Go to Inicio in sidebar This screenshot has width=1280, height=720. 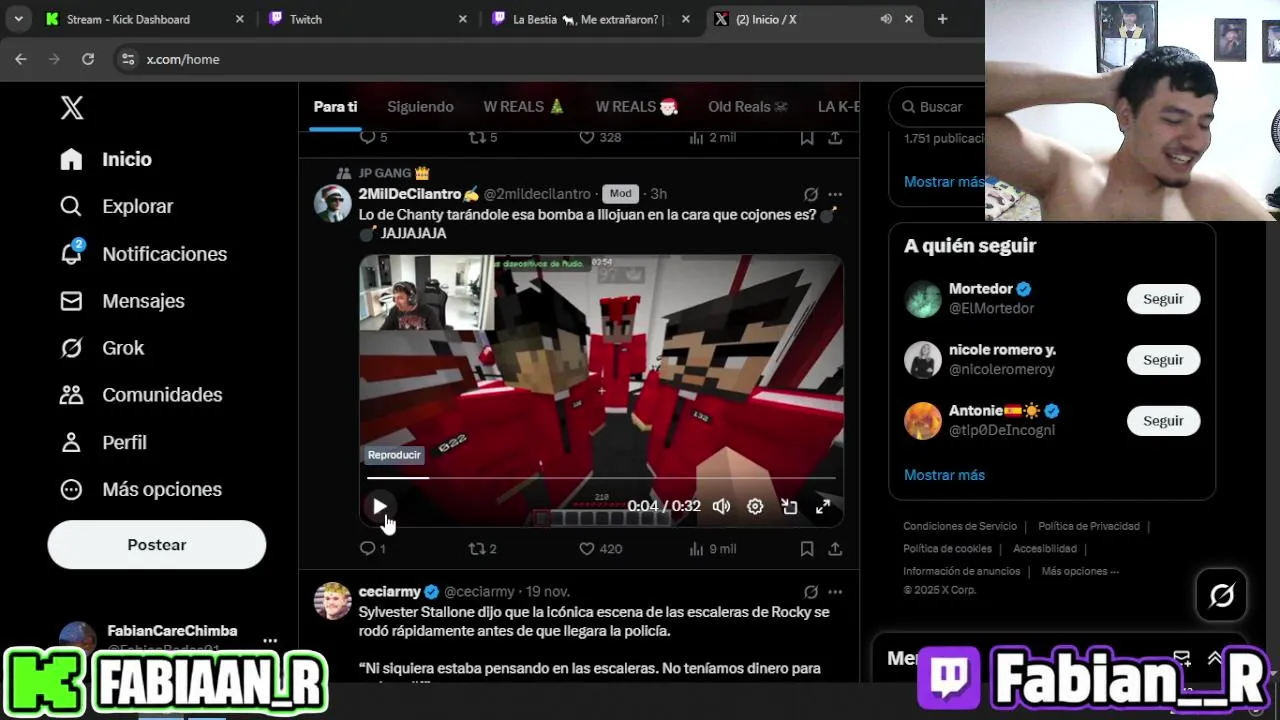tap(106, 159)
